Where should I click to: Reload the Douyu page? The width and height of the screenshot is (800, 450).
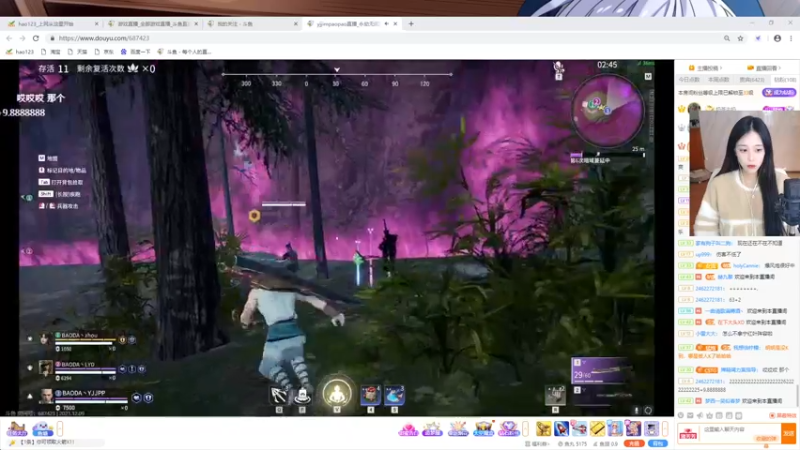[36, 38]
